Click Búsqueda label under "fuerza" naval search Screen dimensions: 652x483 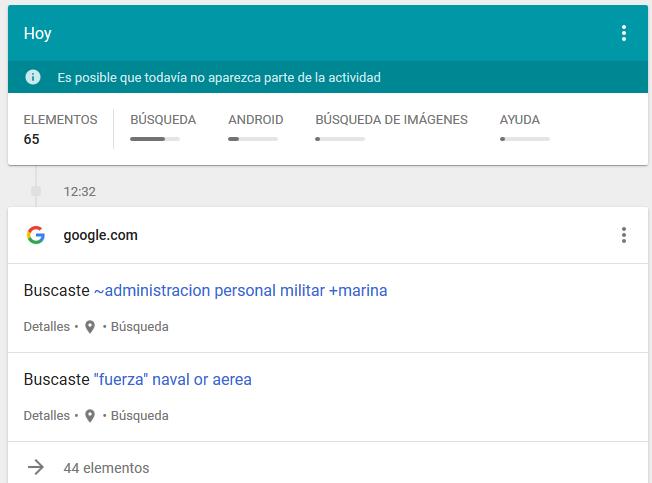coord(140,416)
